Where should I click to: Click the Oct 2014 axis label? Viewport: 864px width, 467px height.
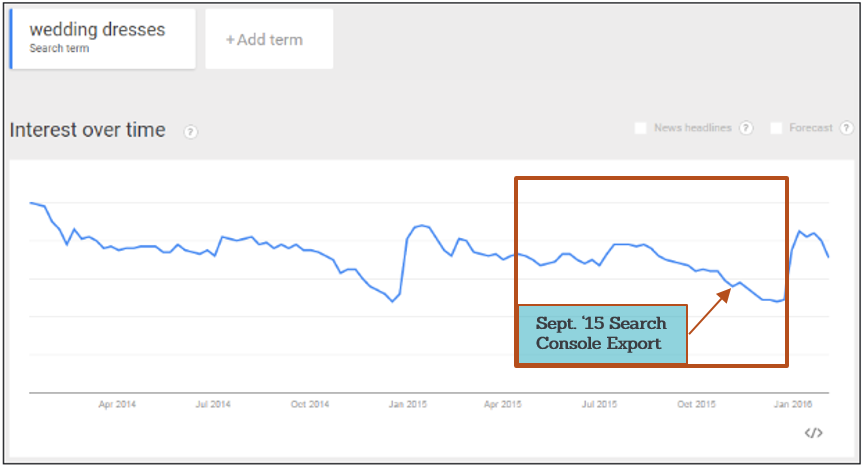(310, 405)
